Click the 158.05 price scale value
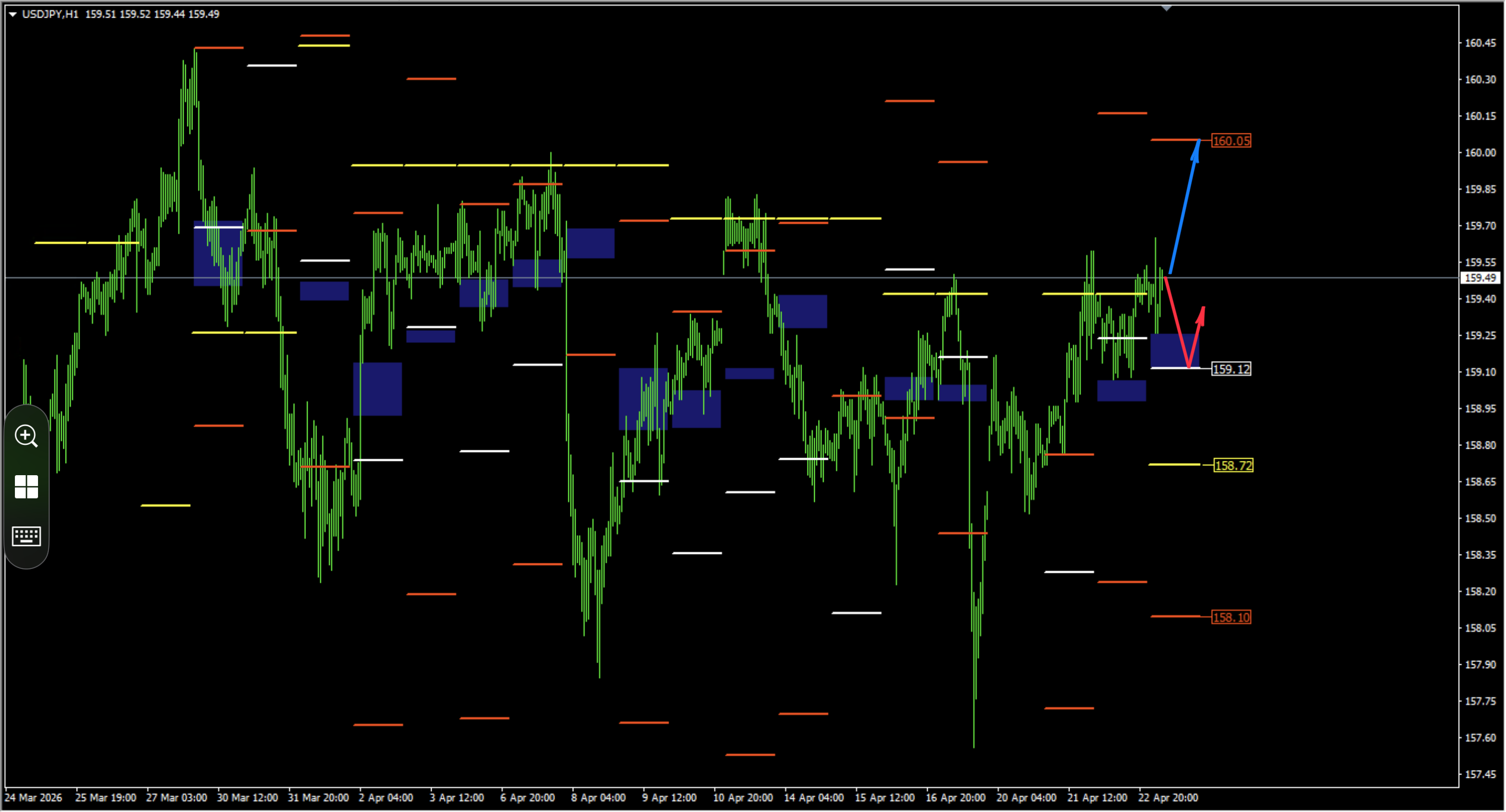Image resolution: width=1506 pixels, height=812 pixels. click(1480, 628)
